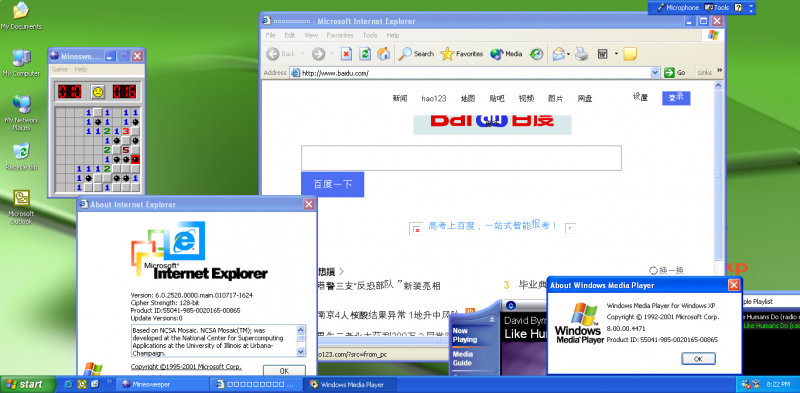Screen dimensions: 800x393
Task: Click the blue 百度一下 search button
Action: [x=333, y=184]
